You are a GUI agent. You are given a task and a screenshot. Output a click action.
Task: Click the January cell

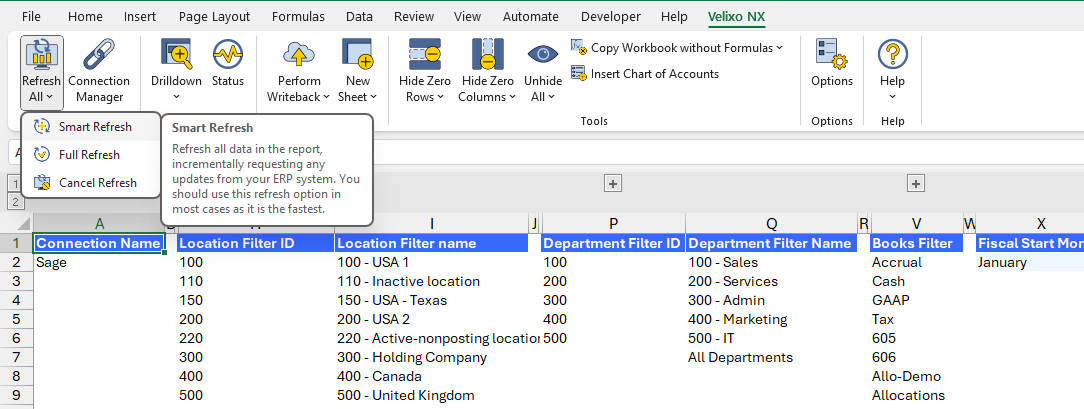click(1029, 263)
